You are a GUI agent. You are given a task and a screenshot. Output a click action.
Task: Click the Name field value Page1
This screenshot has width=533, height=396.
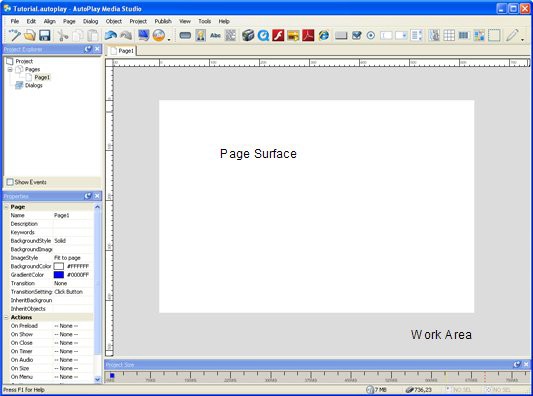pyautogui.click(x=73, y=215)
